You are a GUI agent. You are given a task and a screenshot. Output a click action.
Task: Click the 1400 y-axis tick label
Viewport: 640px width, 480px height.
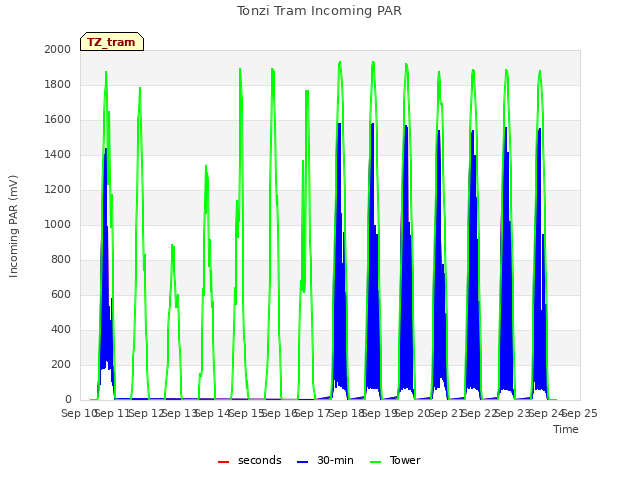pyautogui.click(x=58, y=154)
